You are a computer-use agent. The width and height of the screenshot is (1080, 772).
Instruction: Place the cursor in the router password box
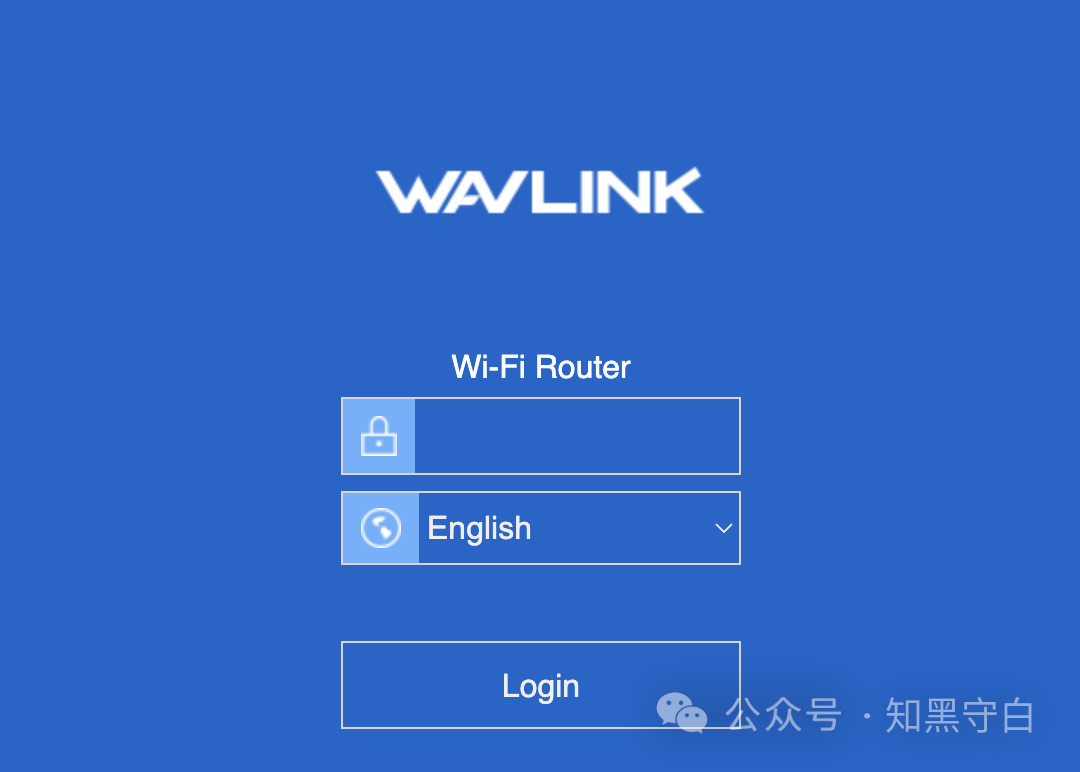577,436
